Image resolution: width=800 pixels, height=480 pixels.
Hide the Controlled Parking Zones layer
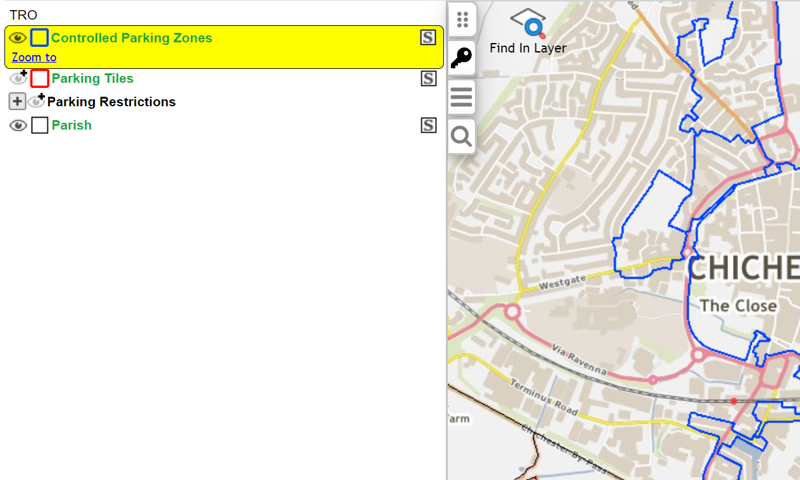tap(18, 38)
